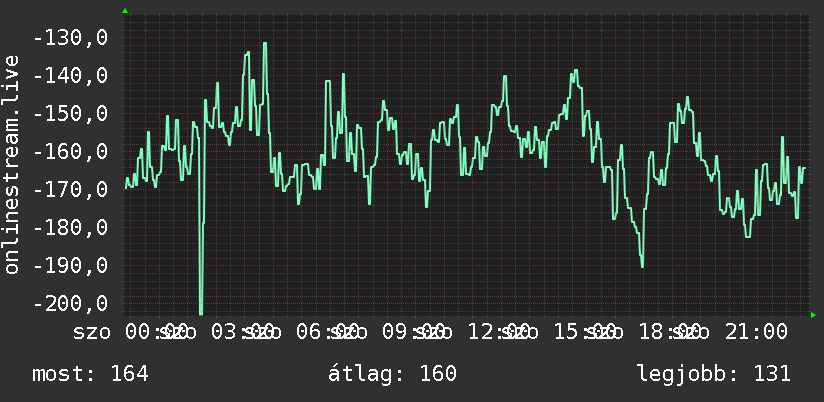This screenshot has width=824, height=402.
Task: Click the -200,0 y-axis label
Action: tap(70, 303)
